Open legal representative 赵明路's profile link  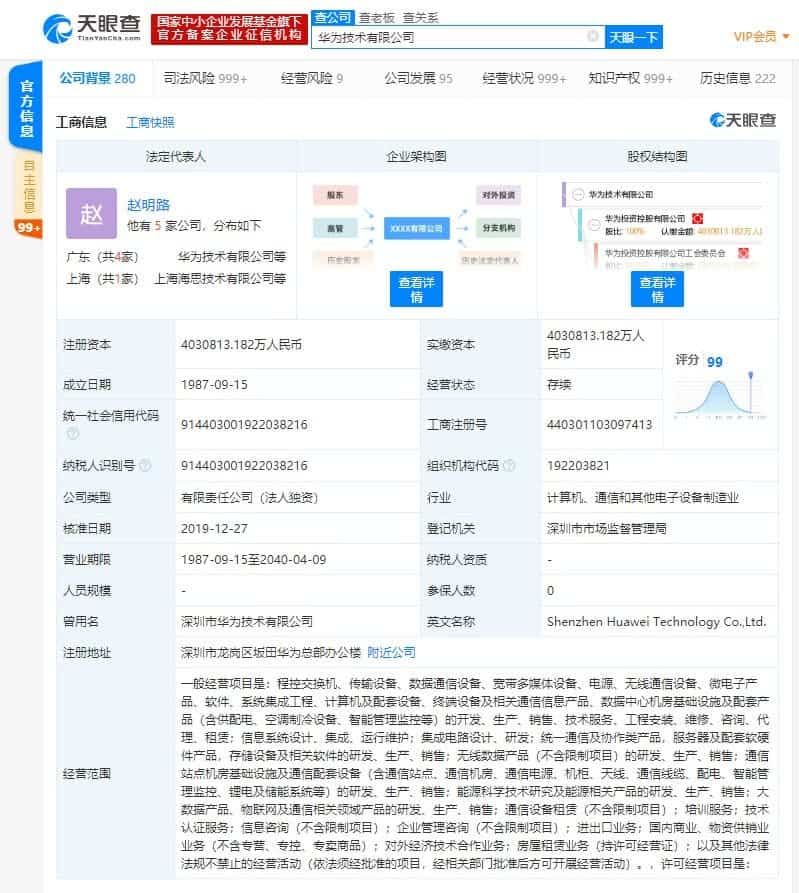pyautogui.click(x=148, y=204)
